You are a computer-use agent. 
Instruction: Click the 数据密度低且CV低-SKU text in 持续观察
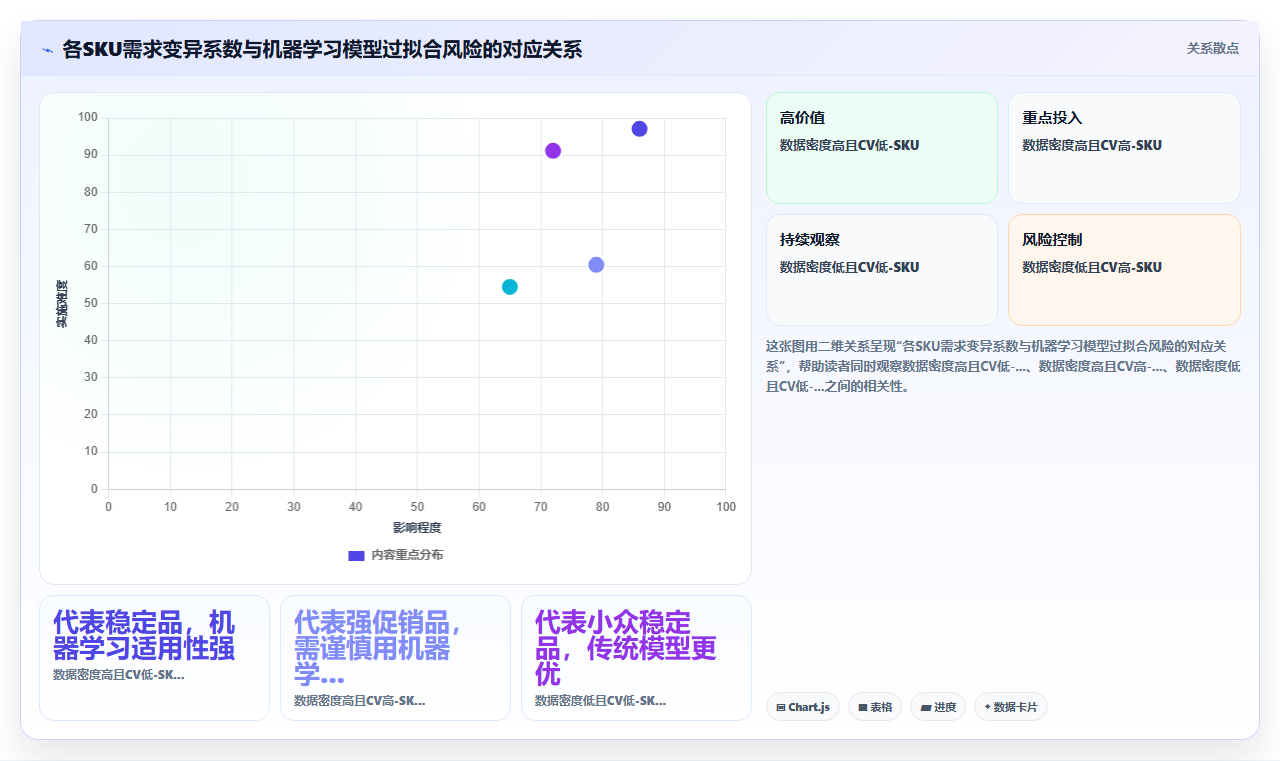[x=849, y=267]
